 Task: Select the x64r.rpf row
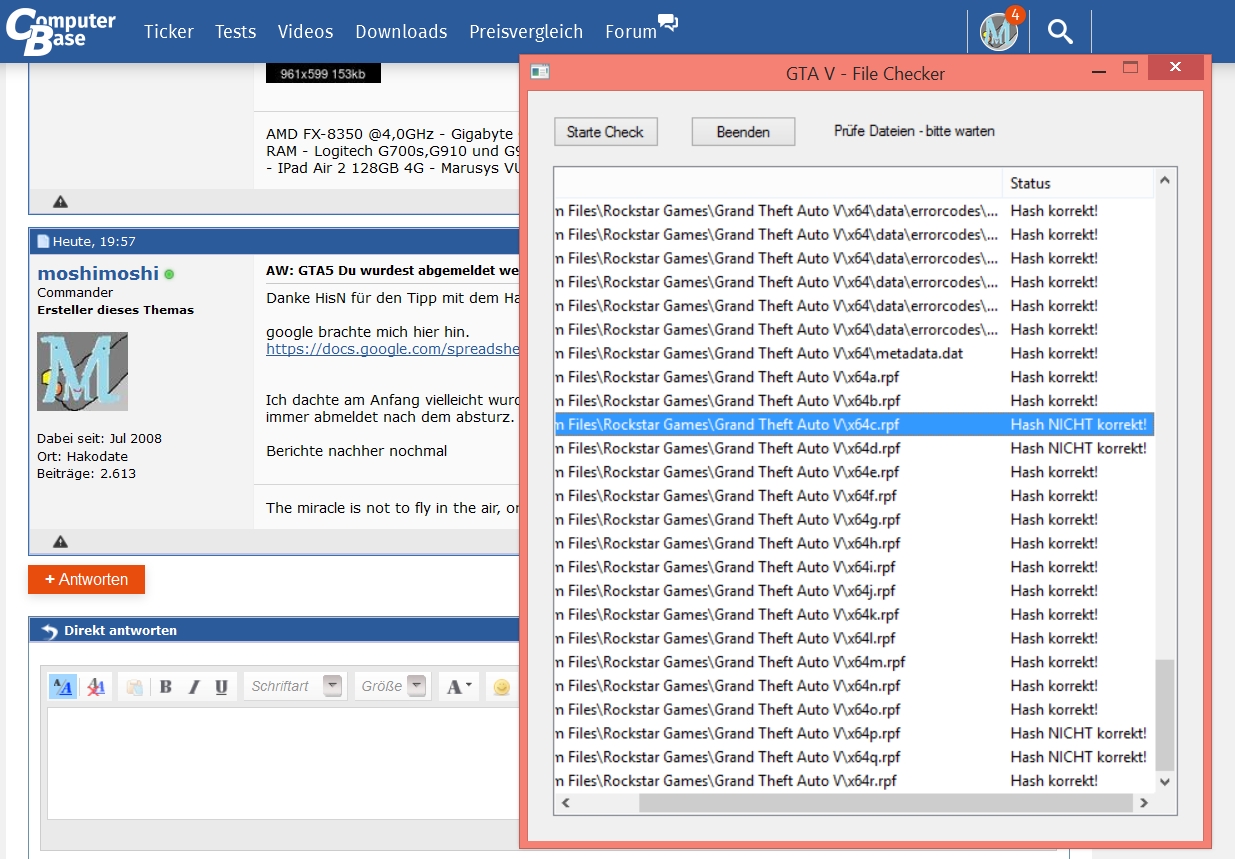click(854, 781)
